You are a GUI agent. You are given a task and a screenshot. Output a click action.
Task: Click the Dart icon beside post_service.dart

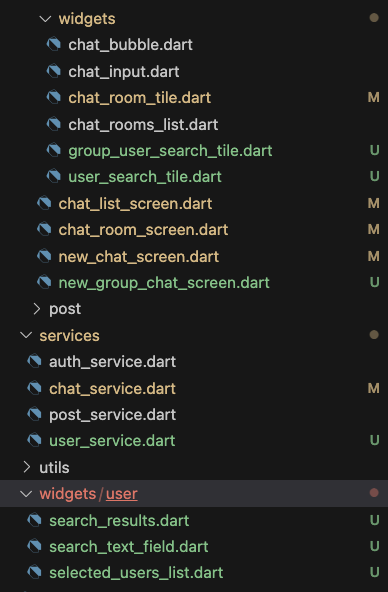tap(34, 414)
